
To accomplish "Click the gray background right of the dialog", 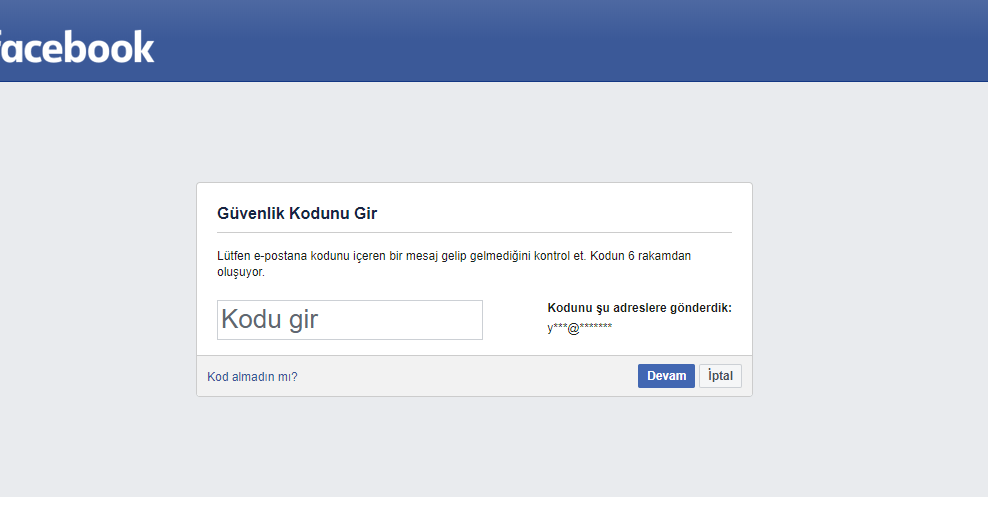I will (x=868, y=290).
